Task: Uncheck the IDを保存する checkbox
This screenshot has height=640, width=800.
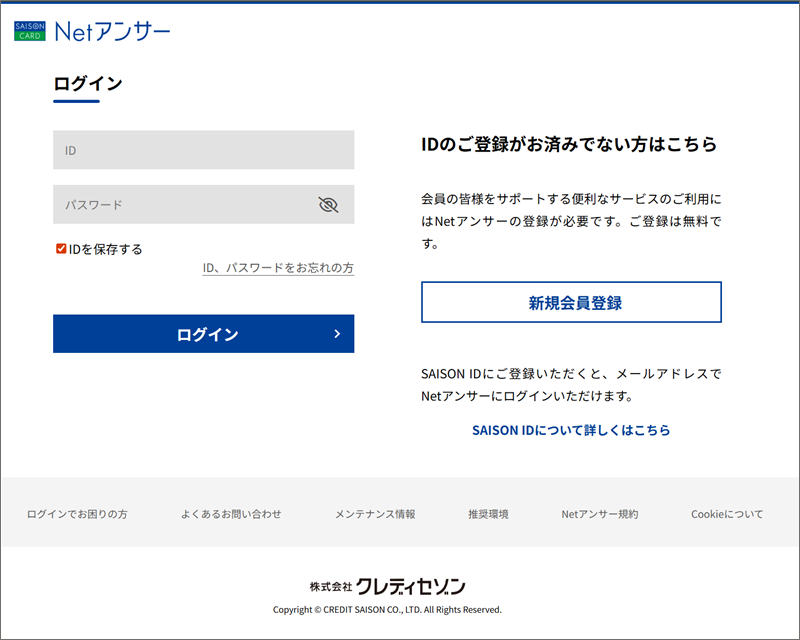Action: pos(61,249)
